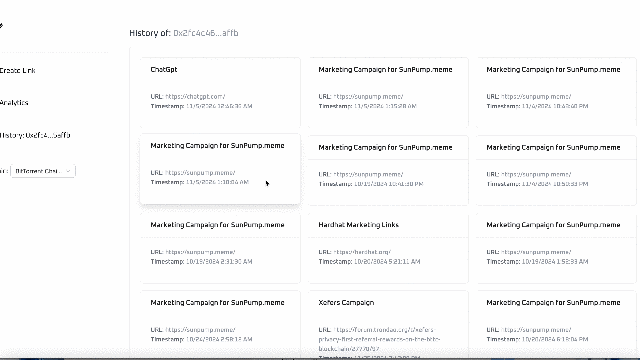640x360 pixels.
Task: Open the Hardhat Marketing Links card title
Action: 358,225
